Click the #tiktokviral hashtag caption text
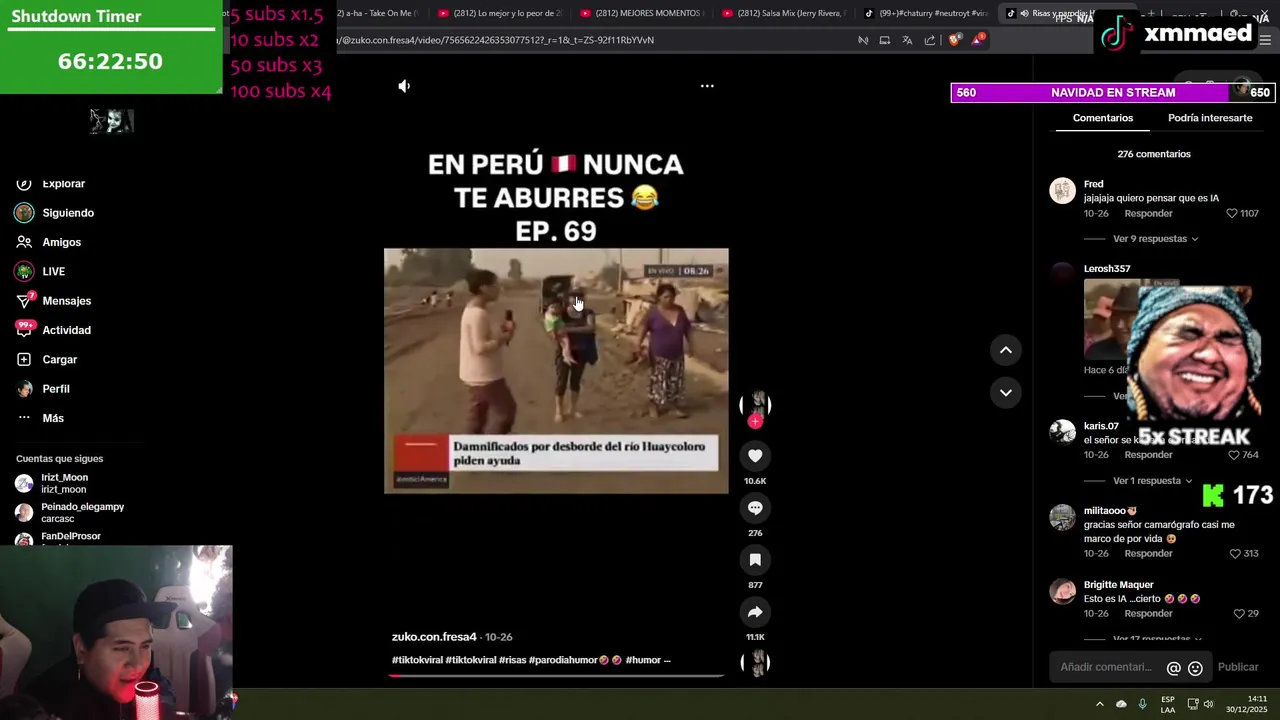The height and width of the screenshot is (720, 1280). (x=417, y=660)
